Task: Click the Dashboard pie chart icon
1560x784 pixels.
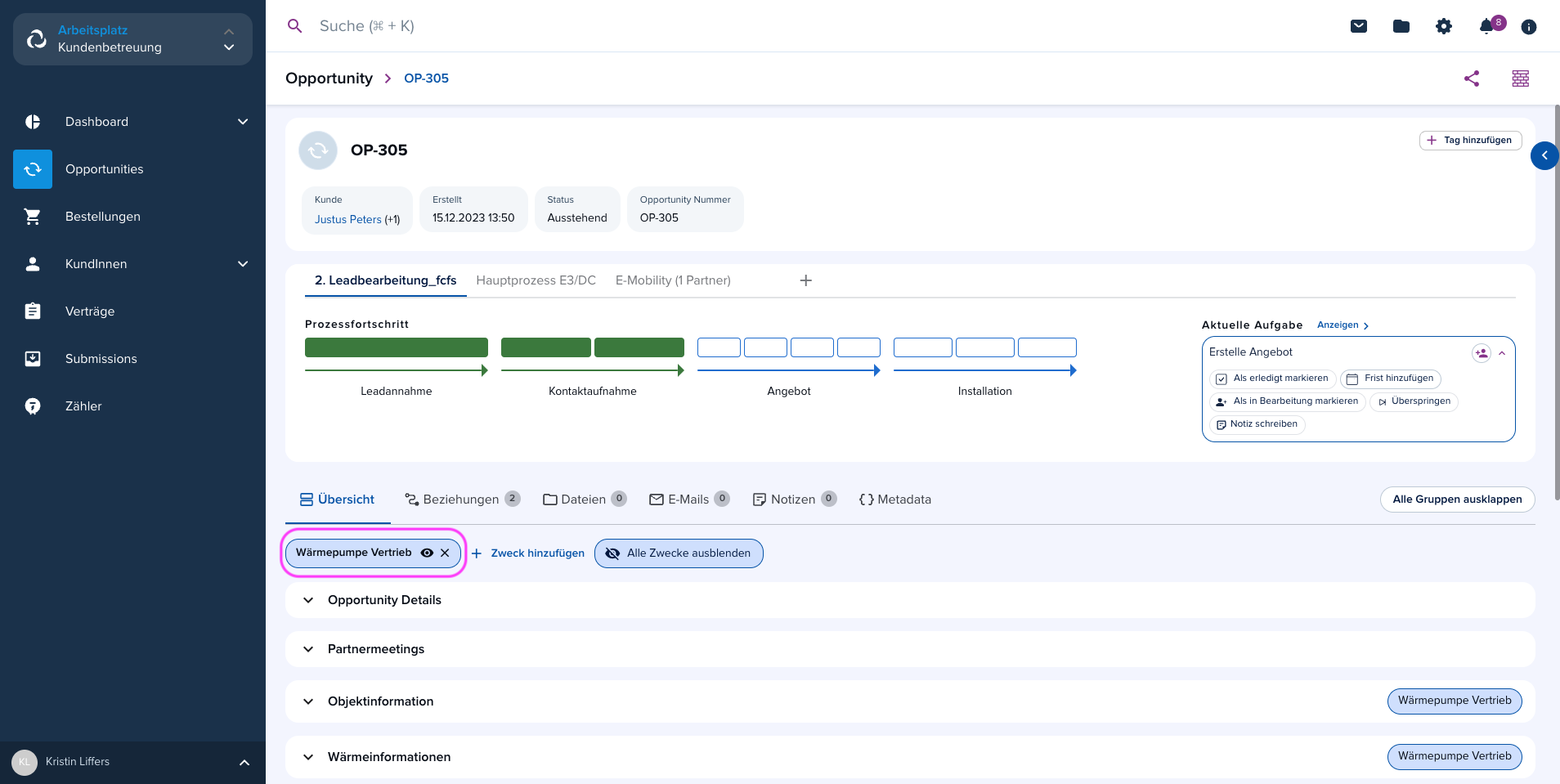Action: 33,122
